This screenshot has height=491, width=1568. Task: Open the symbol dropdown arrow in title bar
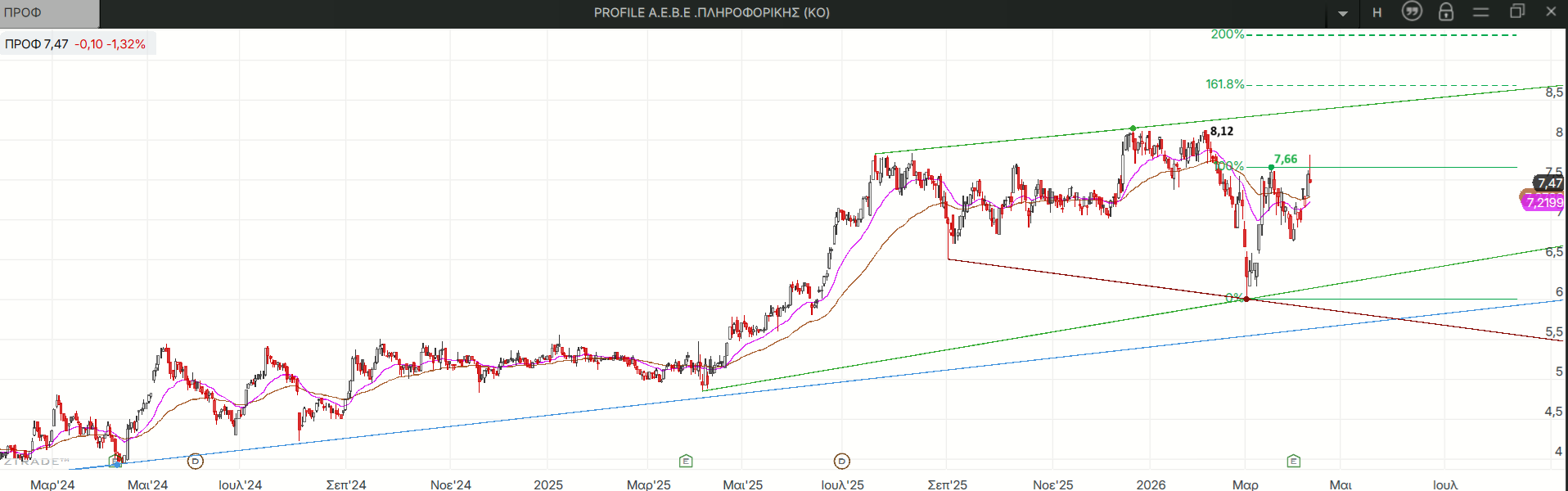(x=1343, y=13)
